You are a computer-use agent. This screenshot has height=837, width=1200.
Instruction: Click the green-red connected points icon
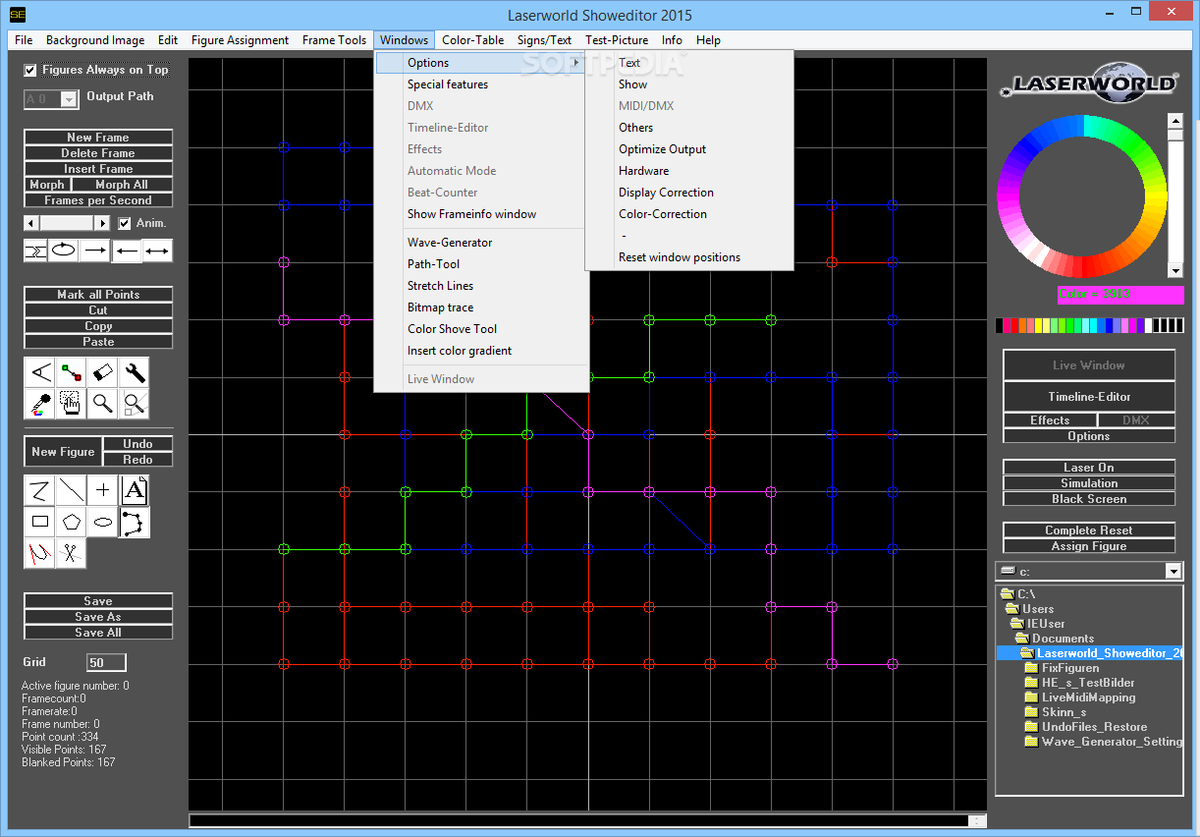click(x=71, y=373)
